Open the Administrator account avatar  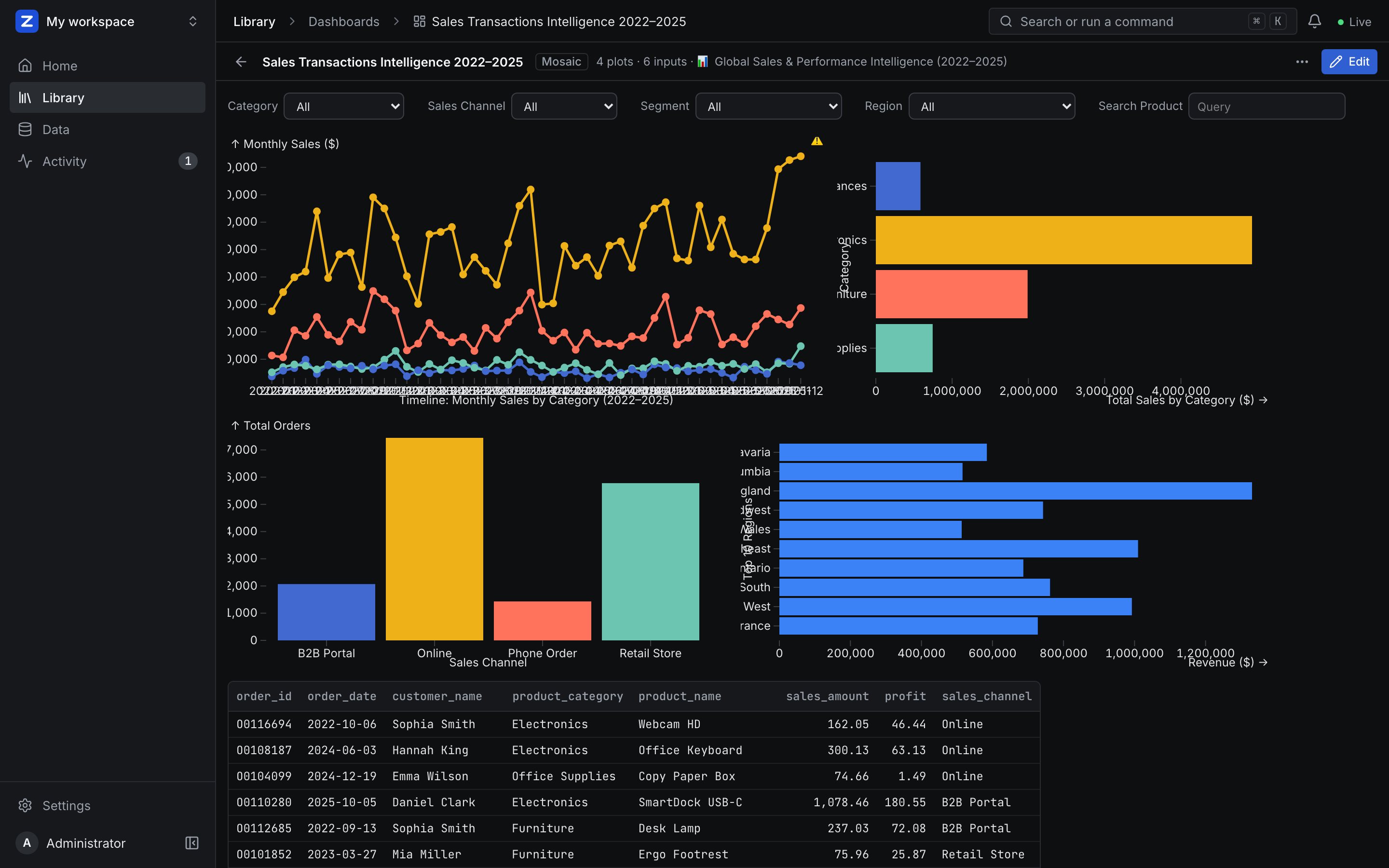pos(27,843)
